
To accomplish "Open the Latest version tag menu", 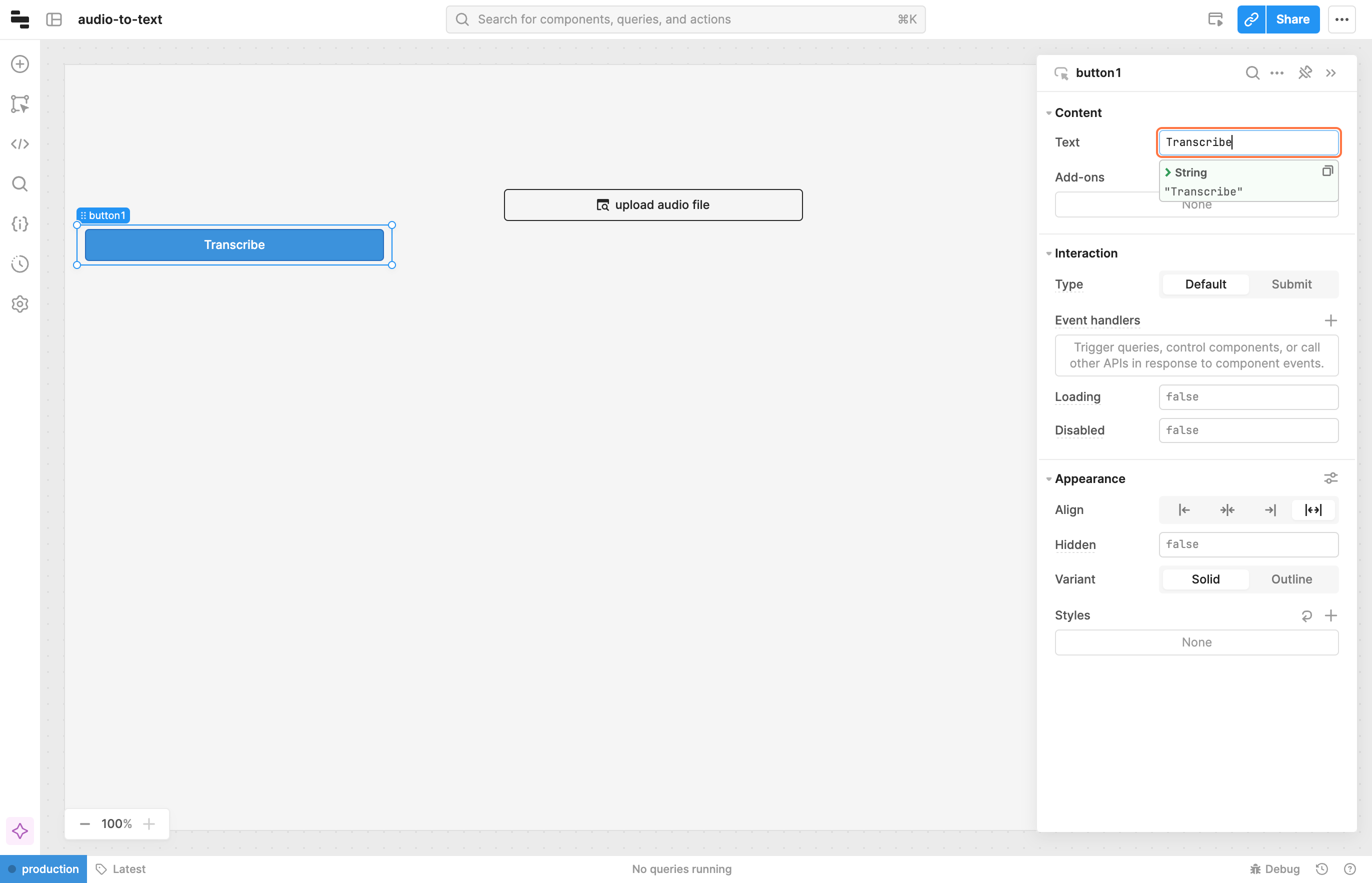I will [121, 868].
